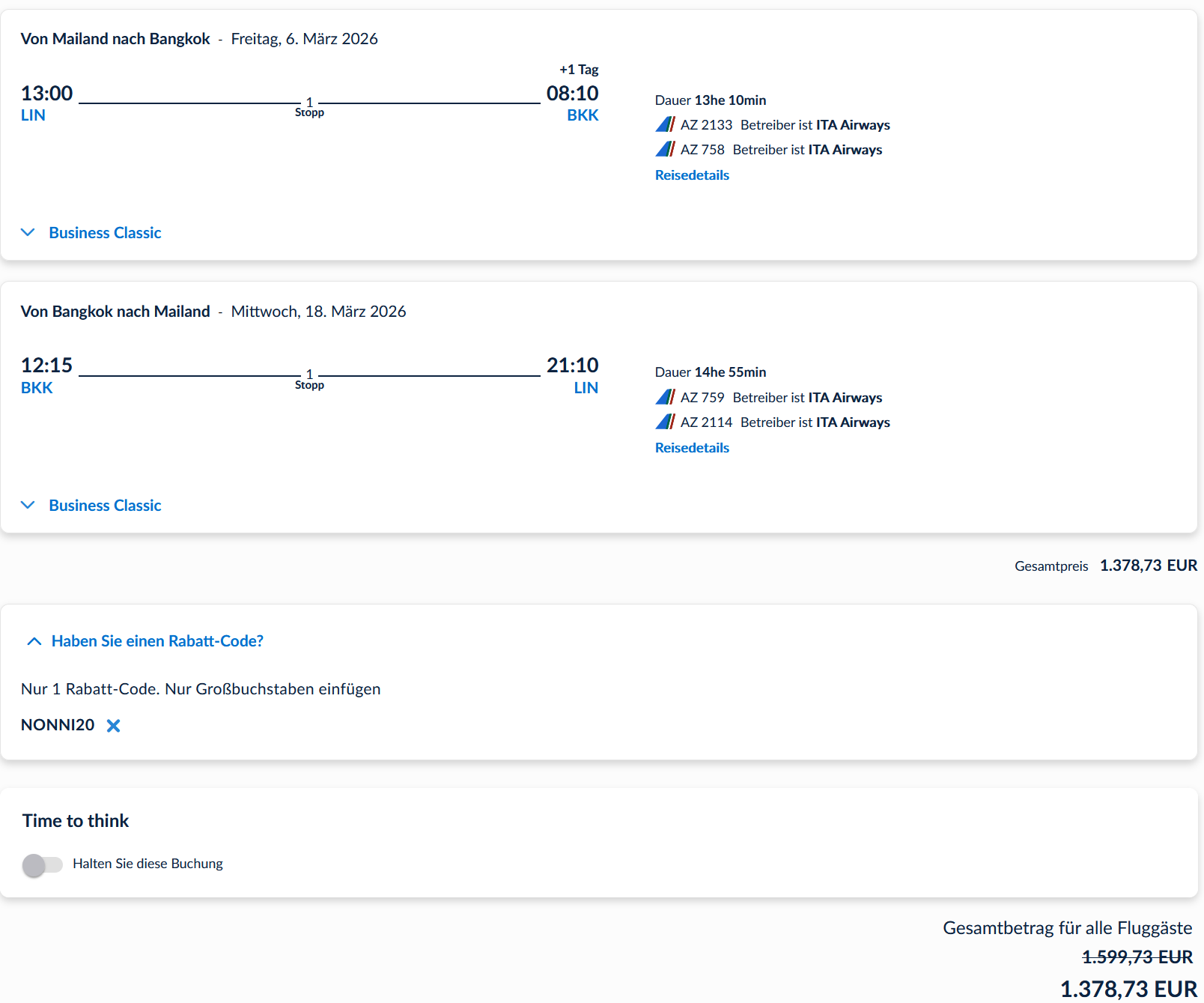
Task: Click the outbound 1 Stopp indicator
Action: 309,107
